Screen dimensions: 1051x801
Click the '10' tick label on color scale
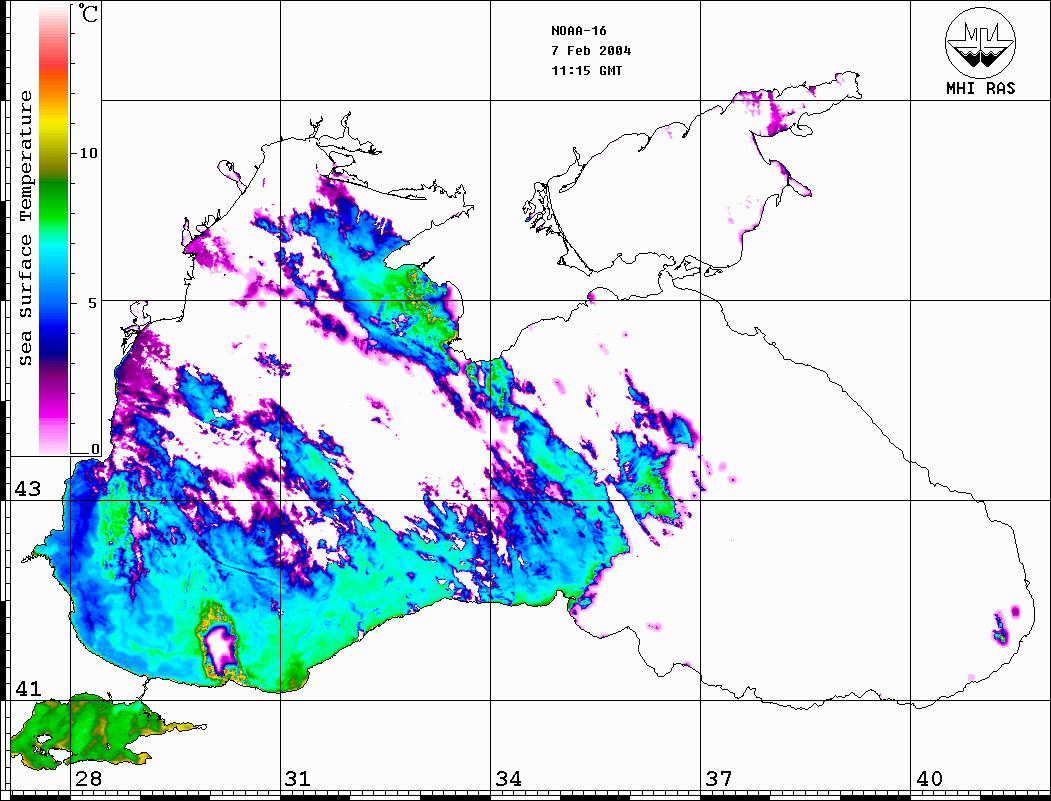pyautogui.click(x=88, y=153)
